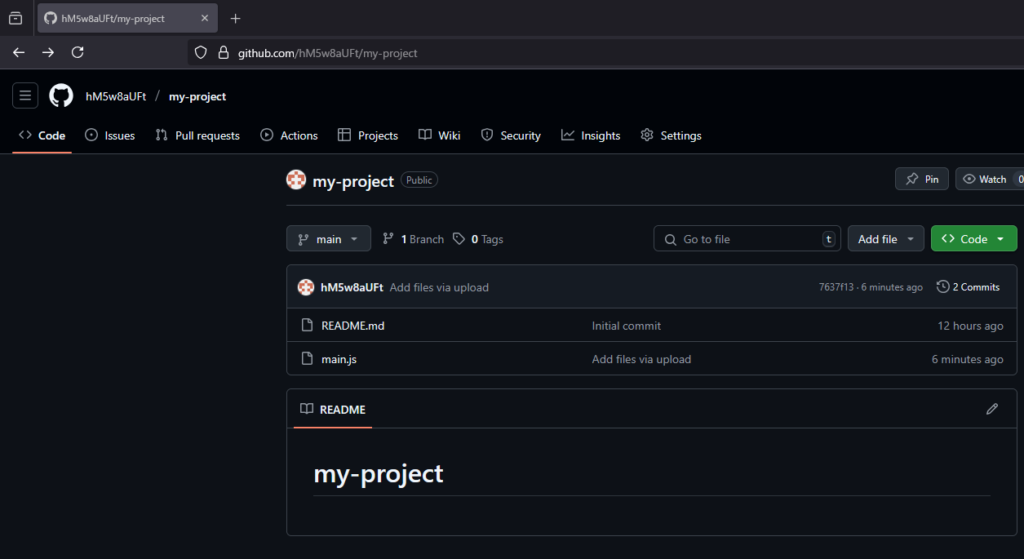Go back using browser back arrow
The width and height of the screenshot is (1024, 559).
coord(19,53)
